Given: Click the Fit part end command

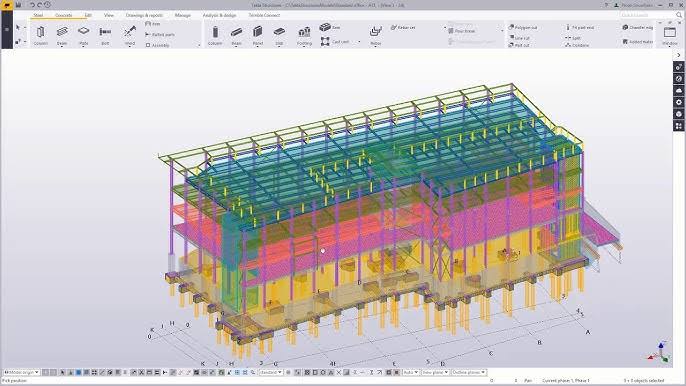Looking at the screenshot, I should (x=580, y=27).
